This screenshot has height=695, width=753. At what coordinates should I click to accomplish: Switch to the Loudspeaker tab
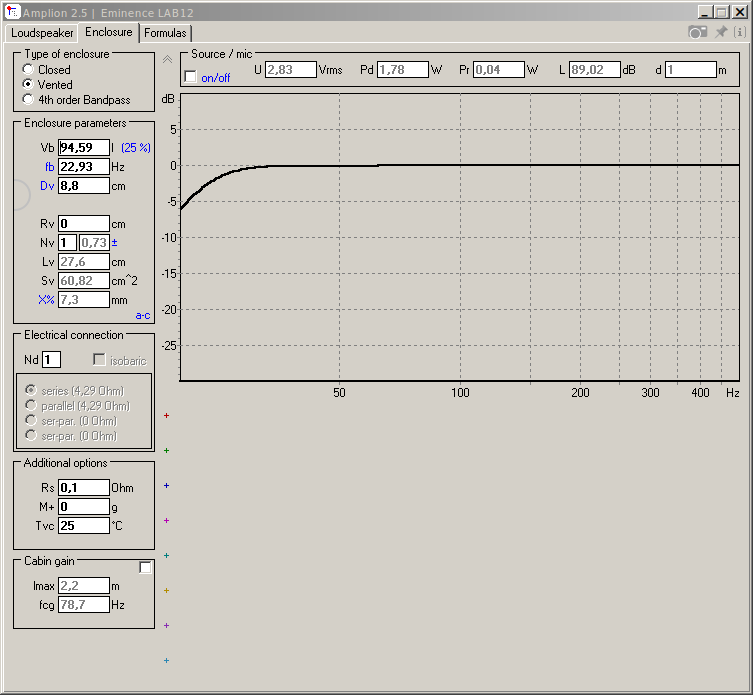click(42, 33)
